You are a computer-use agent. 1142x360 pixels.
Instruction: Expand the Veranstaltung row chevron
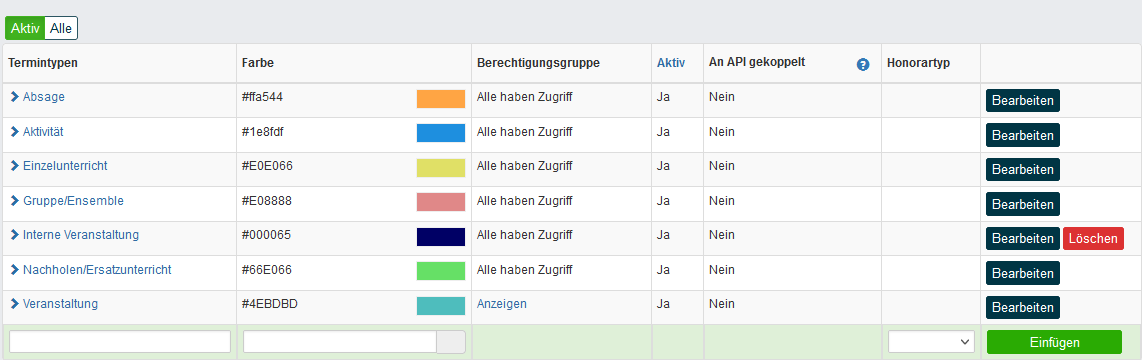click(14, 303)
